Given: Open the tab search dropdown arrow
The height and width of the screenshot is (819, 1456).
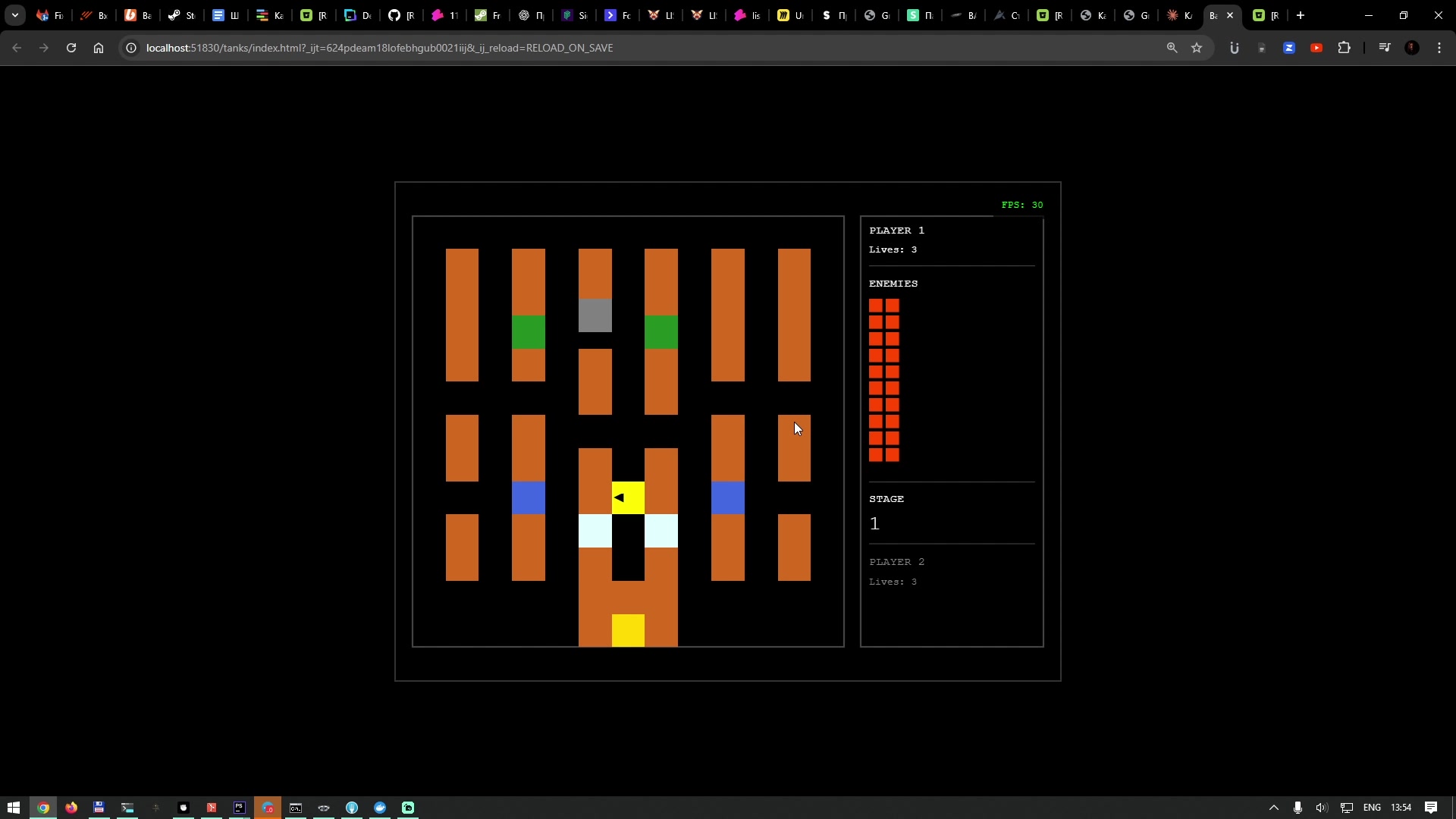Looking at the screenshot, I should pyautogui.click(x=15, y=15).
